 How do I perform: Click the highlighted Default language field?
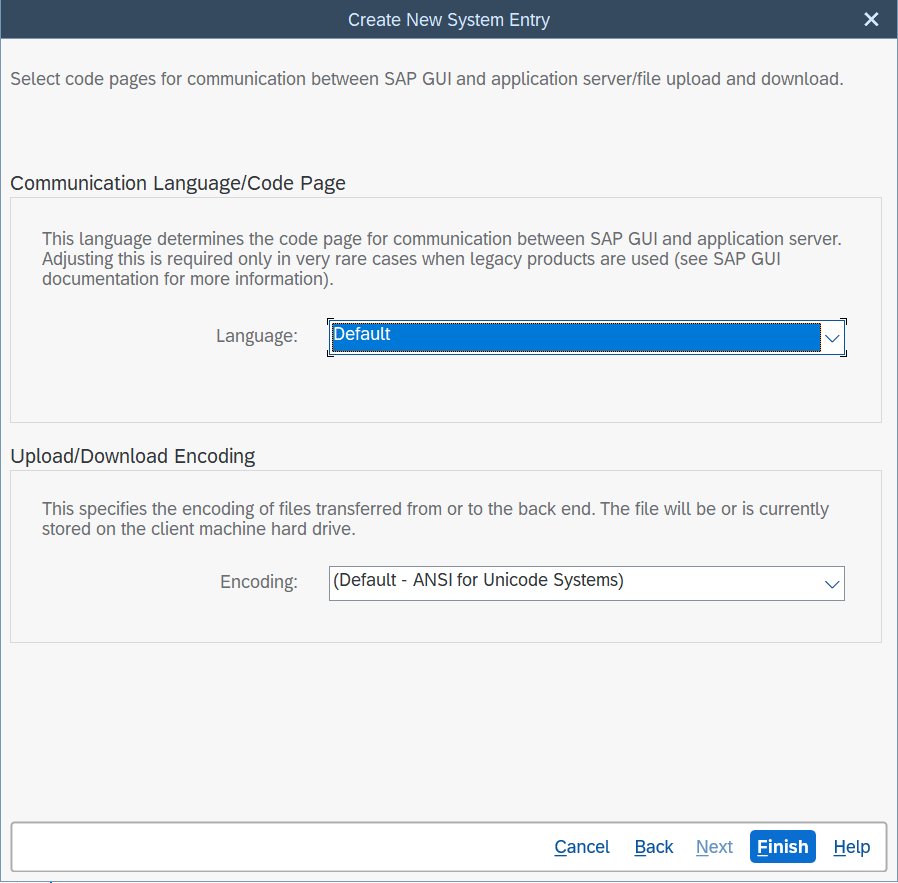pyautogui.click(x=575, y=337)
